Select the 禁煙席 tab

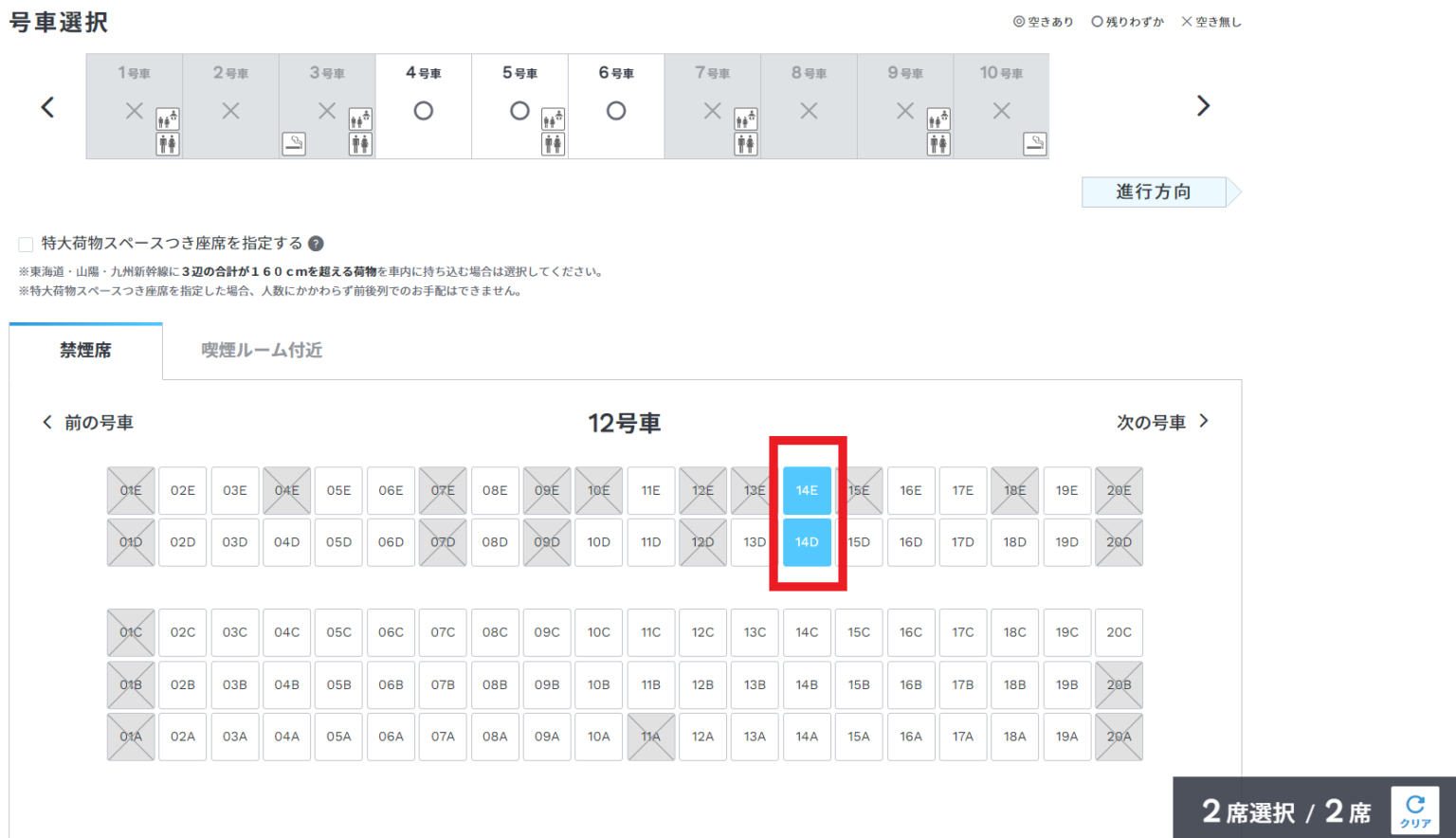coord(86,351)
